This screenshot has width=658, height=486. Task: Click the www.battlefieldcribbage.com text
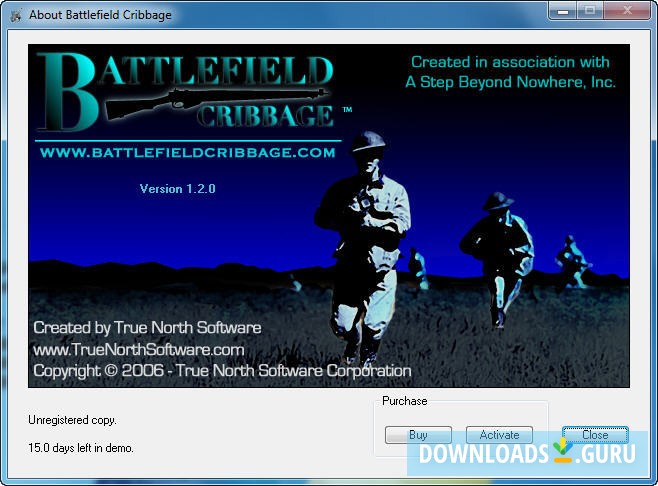[188, 153]
